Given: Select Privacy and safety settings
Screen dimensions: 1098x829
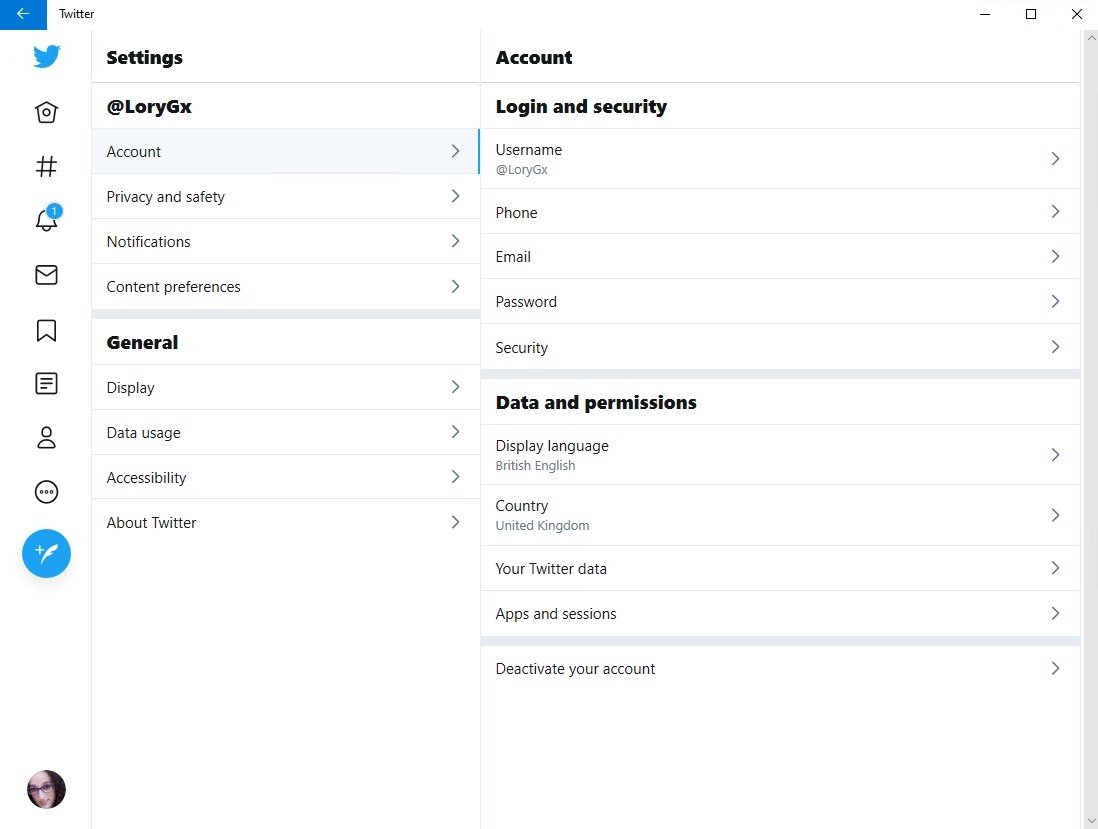Looking at the screenshot, I should click(286, 197).
